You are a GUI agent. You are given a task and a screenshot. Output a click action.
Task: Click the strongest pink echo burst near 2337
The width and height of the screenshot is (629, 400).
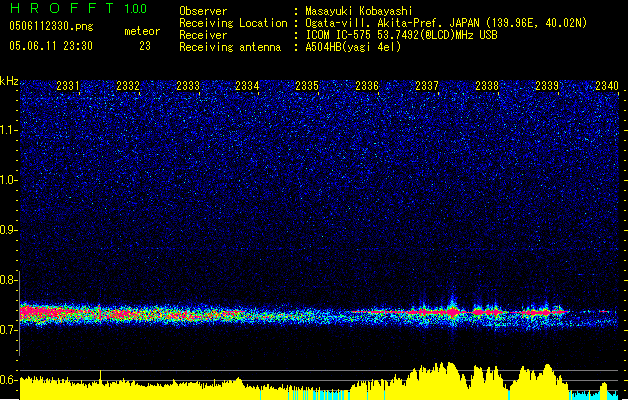coord(453,312)
